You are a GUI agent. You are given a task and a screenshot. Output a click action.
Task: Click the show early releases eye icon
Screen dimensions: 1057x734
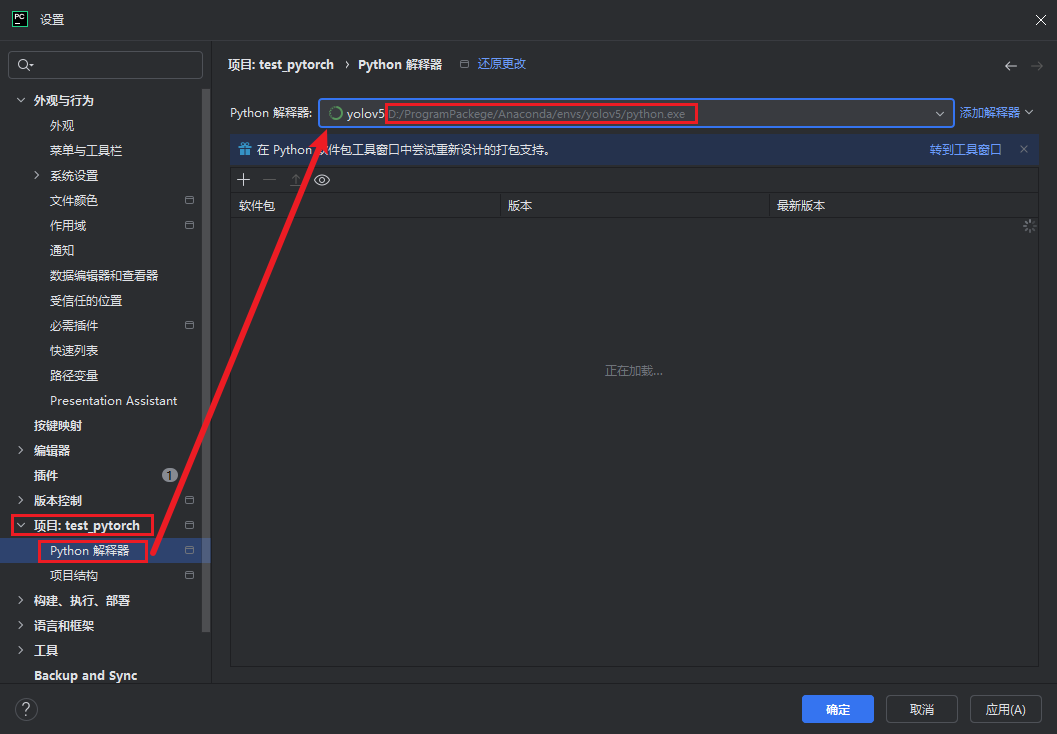pos(322,180)
